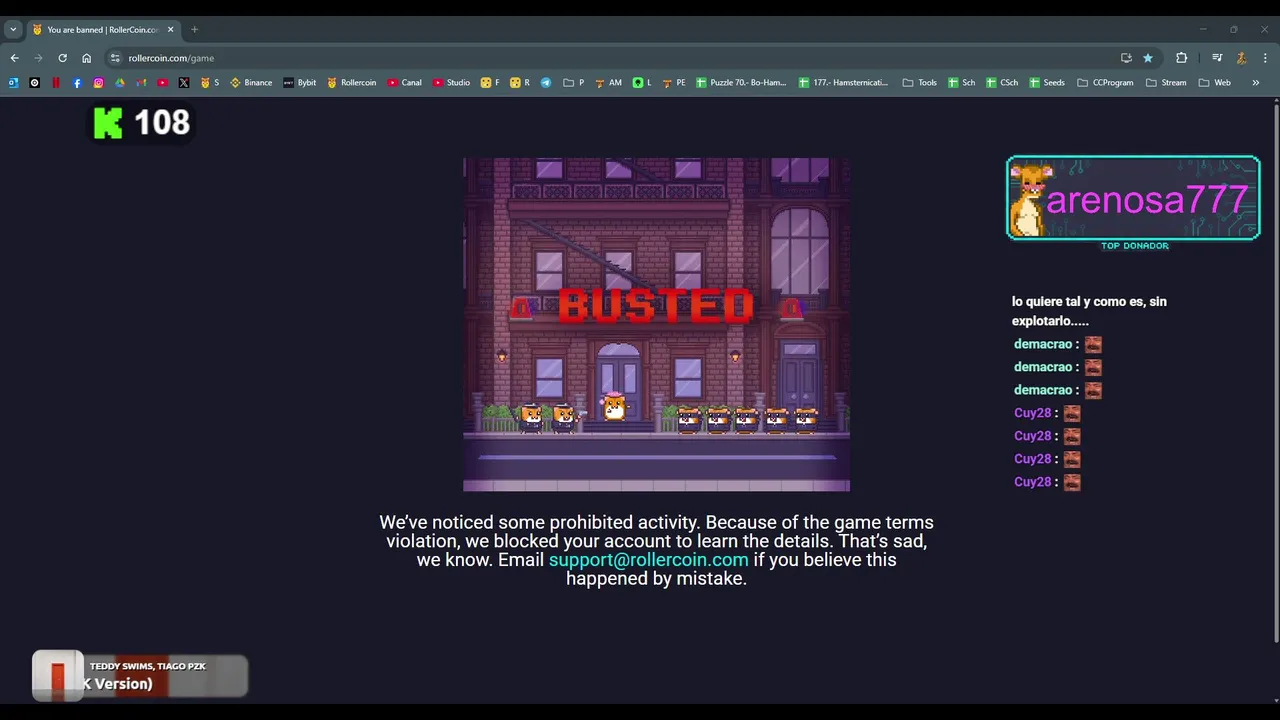This screenshot has width=1280, height=720.
Task: Open the Chrome three-dot menu
Action: point(1265,58)
